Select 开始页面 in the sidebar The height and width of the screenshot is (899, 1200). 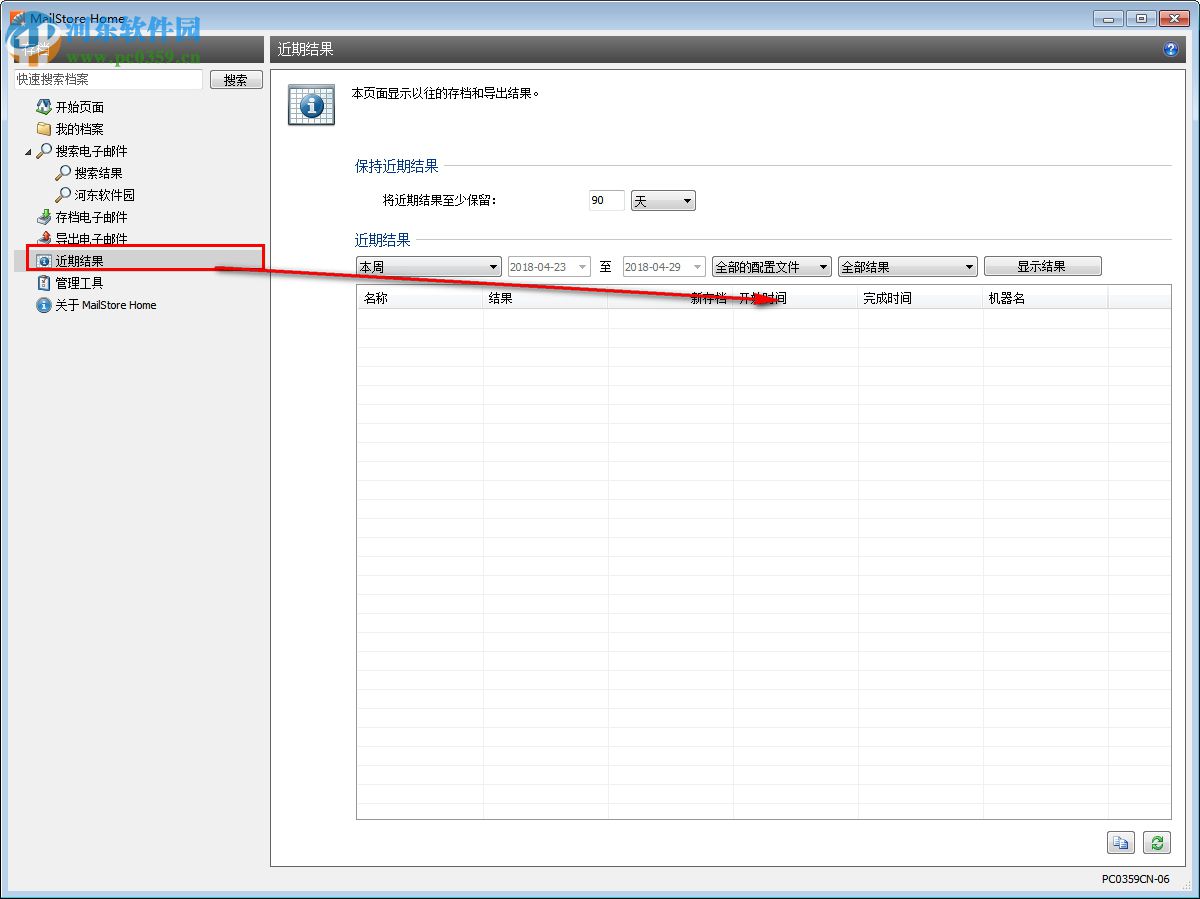coord(80,107)
